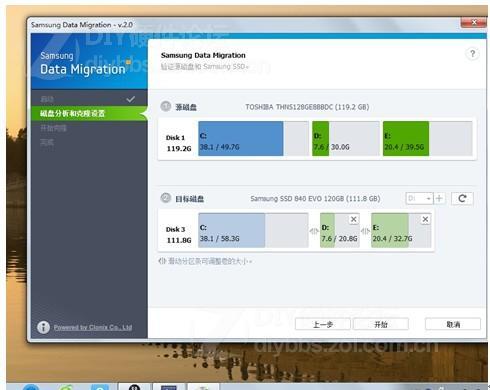The height and width of the screenshot is (390, 490).
Task: Remove the E: partition from target disk
Action: (x=425, y=219)
